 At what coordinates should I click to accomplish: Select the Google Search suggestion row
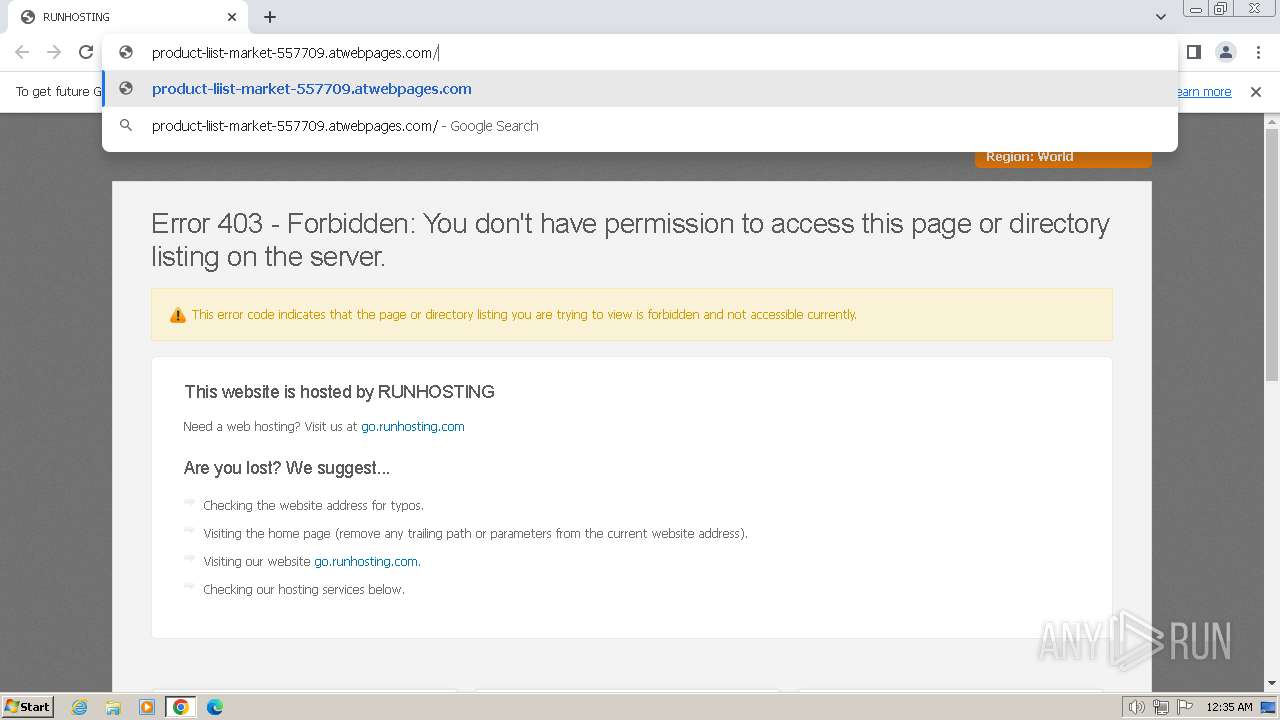pos(640,126)
